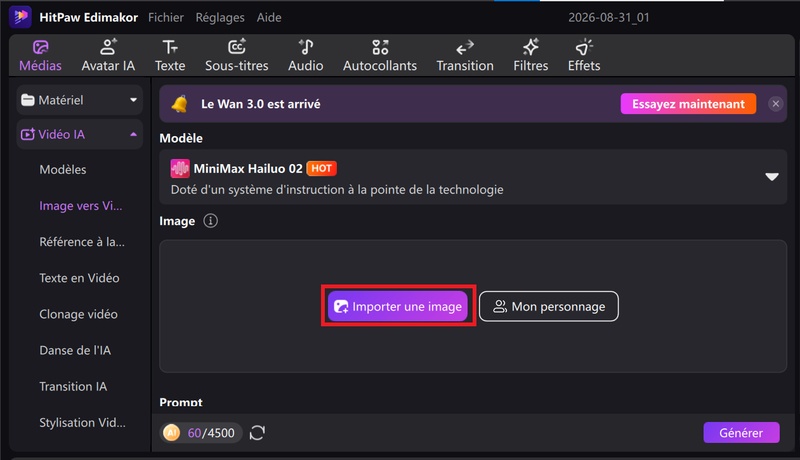
Task: Click the MiniMax Hailuo model icon
Action: click(x=180, y=168)
